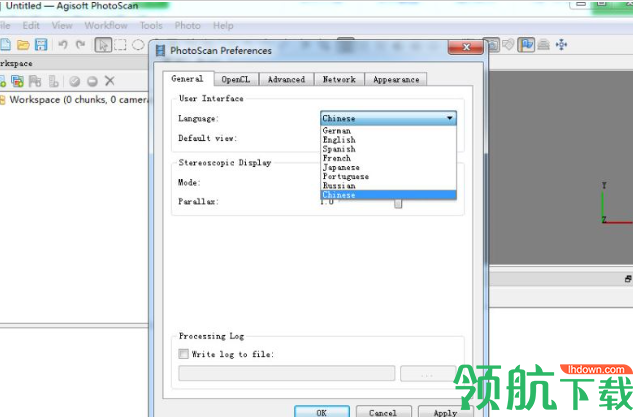Choose the rectangle selection tool

coord(120,44)
